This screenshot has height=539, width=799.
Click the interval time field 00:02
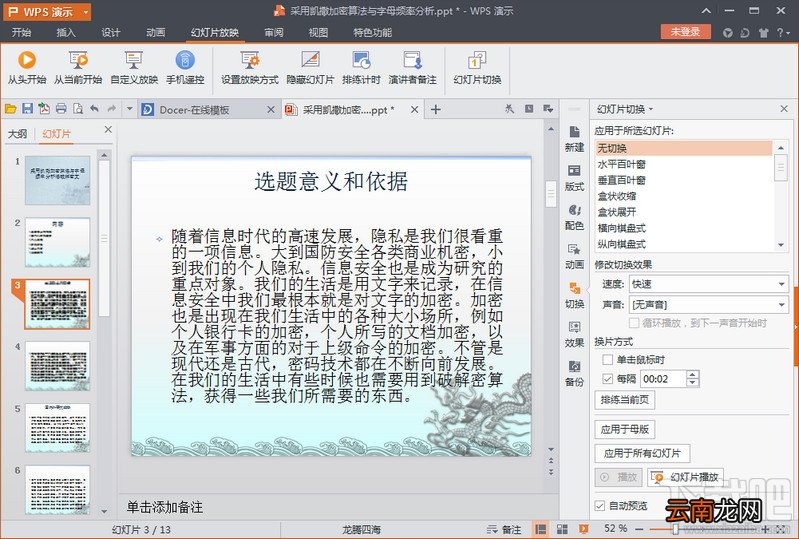tap(663, 379)
